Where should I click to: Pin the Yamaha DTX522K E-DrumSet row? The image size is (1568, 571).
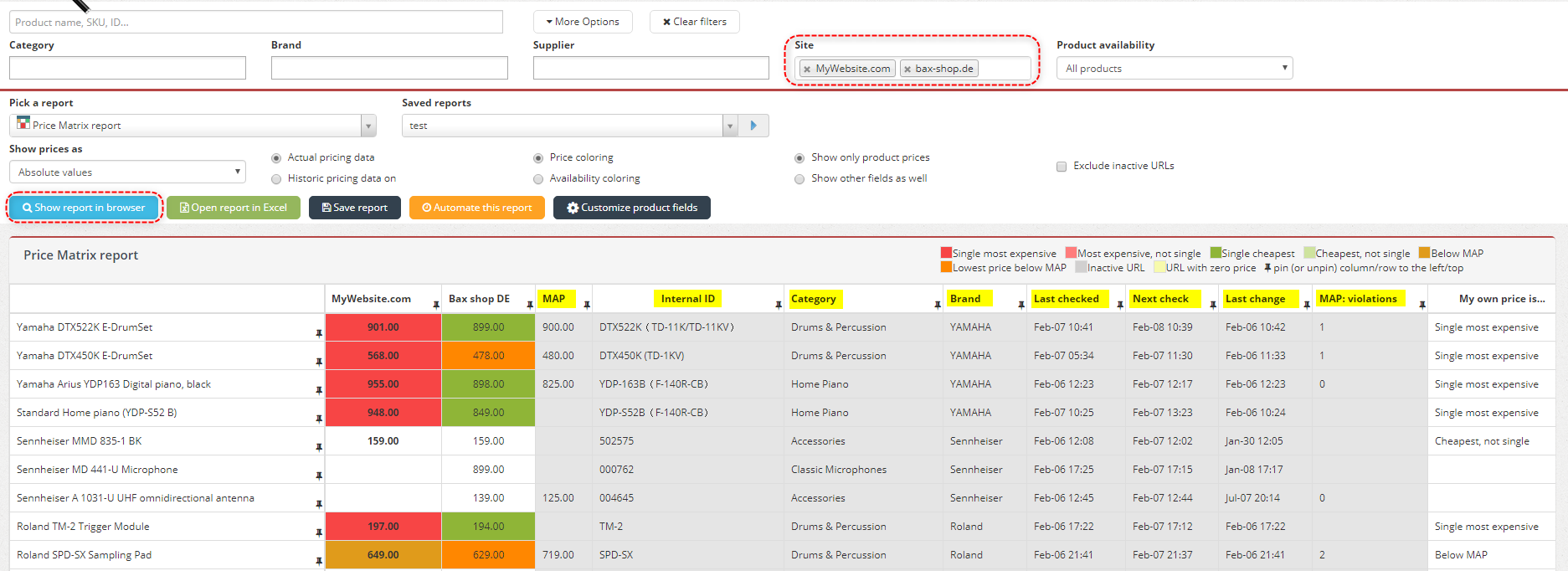(319, 333)
